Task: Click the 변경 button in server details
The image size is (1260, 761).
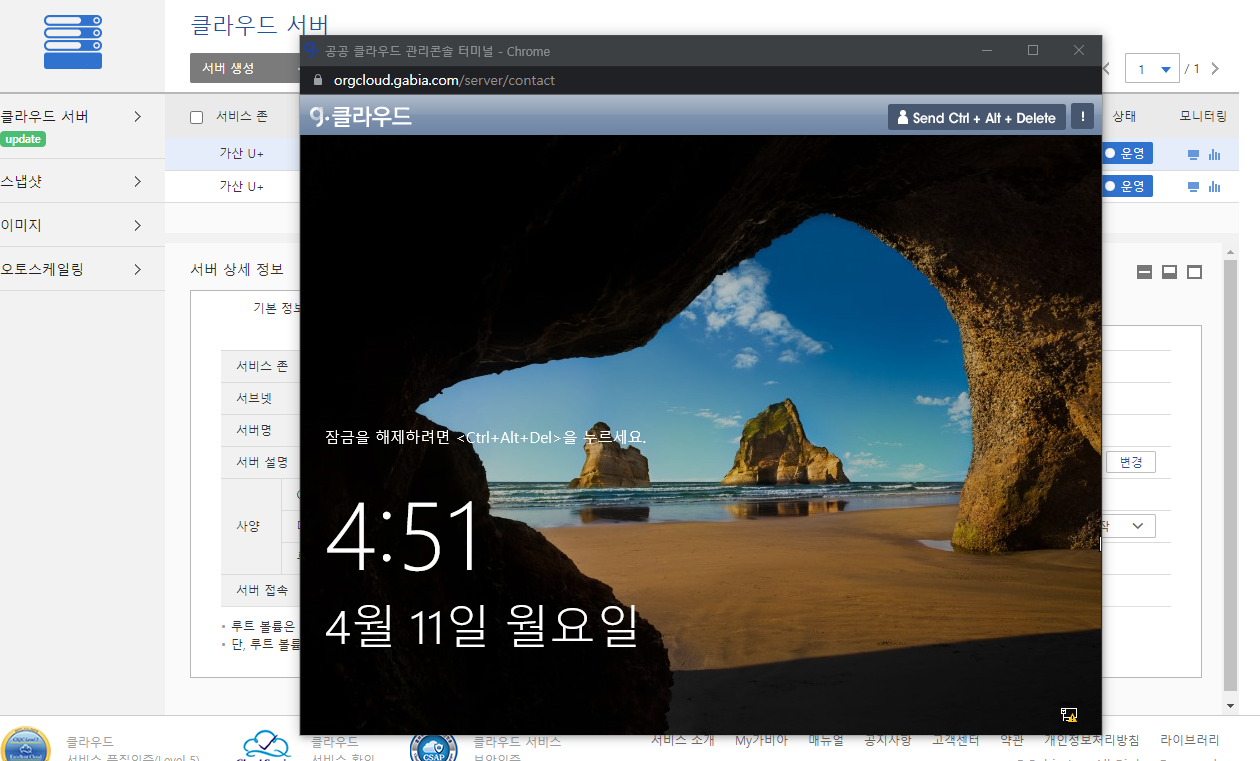Action: [x=1131, y=462]
